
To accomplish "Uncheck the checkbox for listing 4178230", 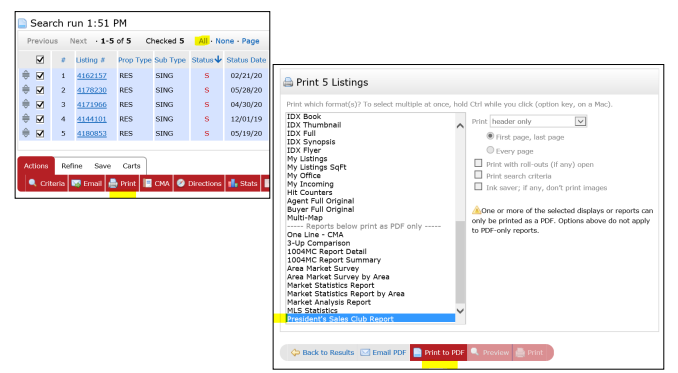I will point(40,90).
